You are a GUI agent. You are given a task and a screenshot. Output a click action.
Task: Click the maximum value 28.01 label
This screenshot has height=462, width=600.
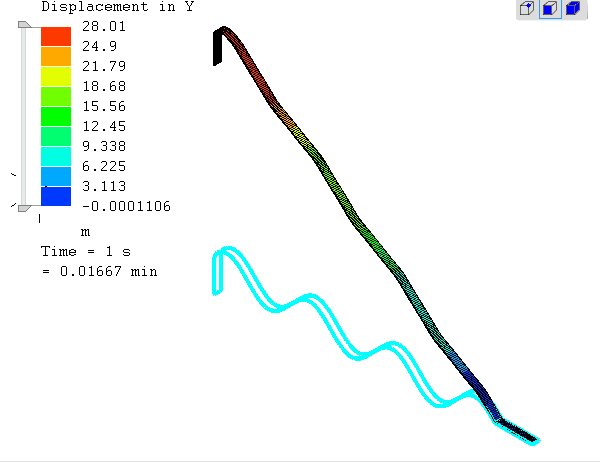click(104, 26)
